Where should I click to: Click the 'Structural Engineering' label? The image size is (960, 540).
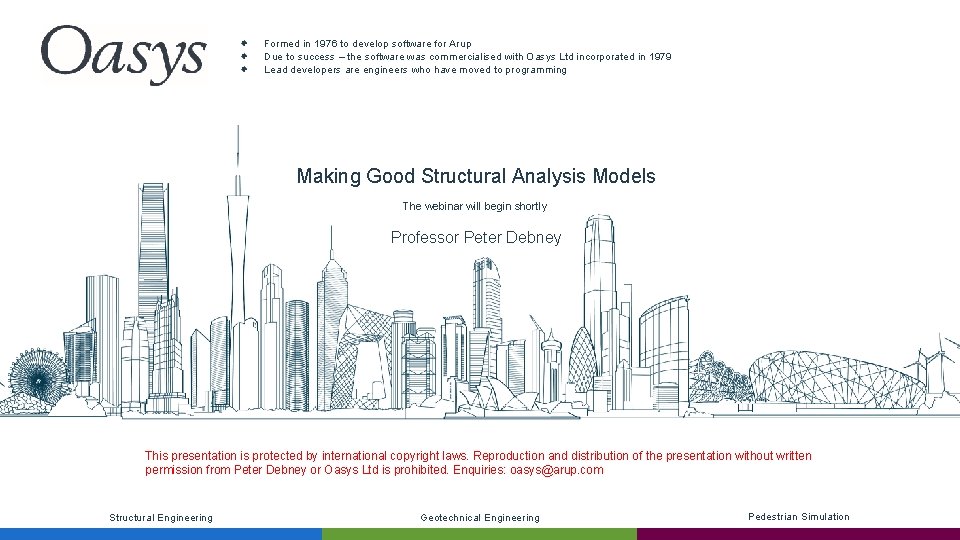click(161, 517)
